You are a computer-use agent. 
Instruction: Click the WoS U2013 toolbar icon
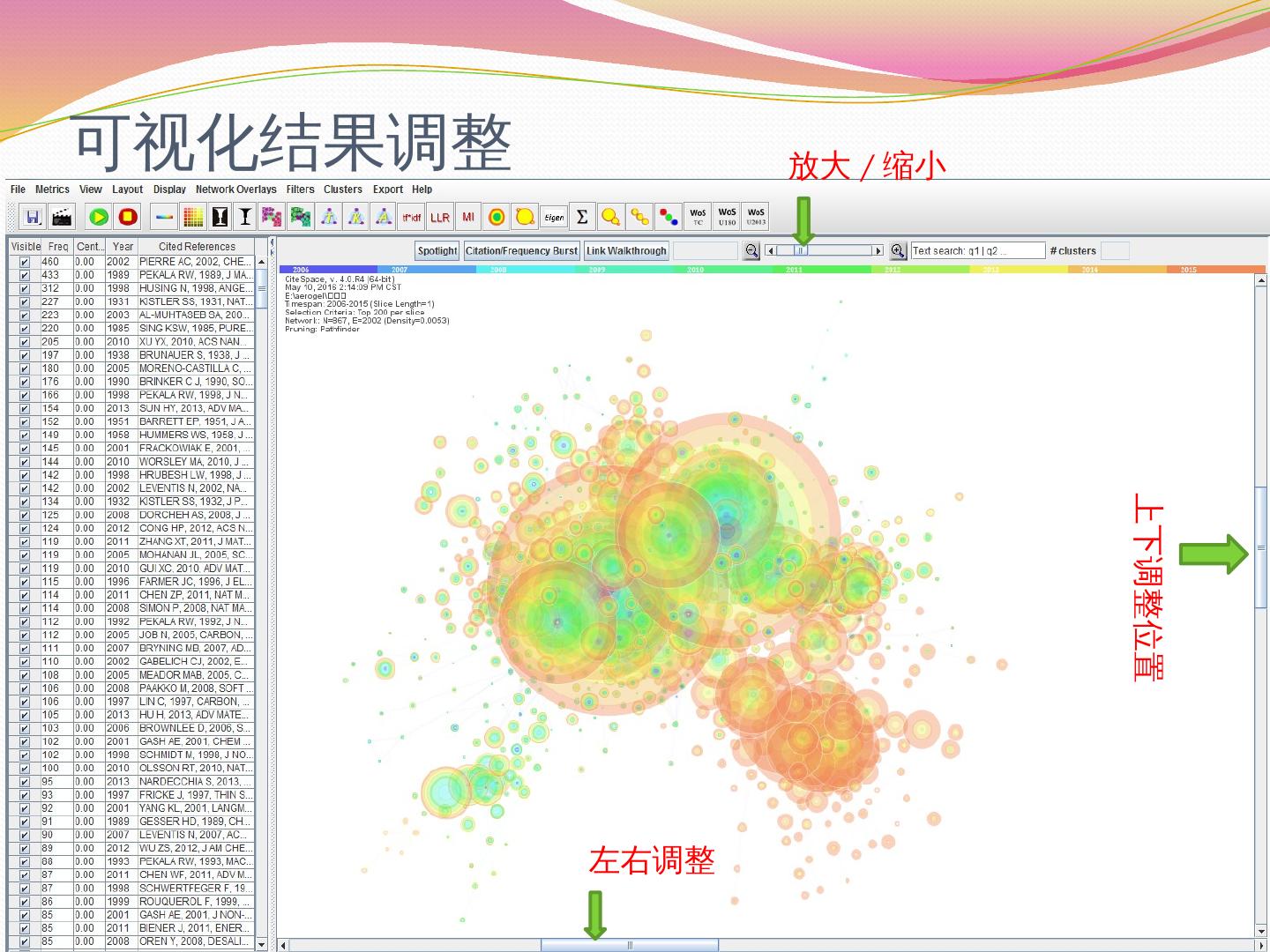(x=756, y=217)
